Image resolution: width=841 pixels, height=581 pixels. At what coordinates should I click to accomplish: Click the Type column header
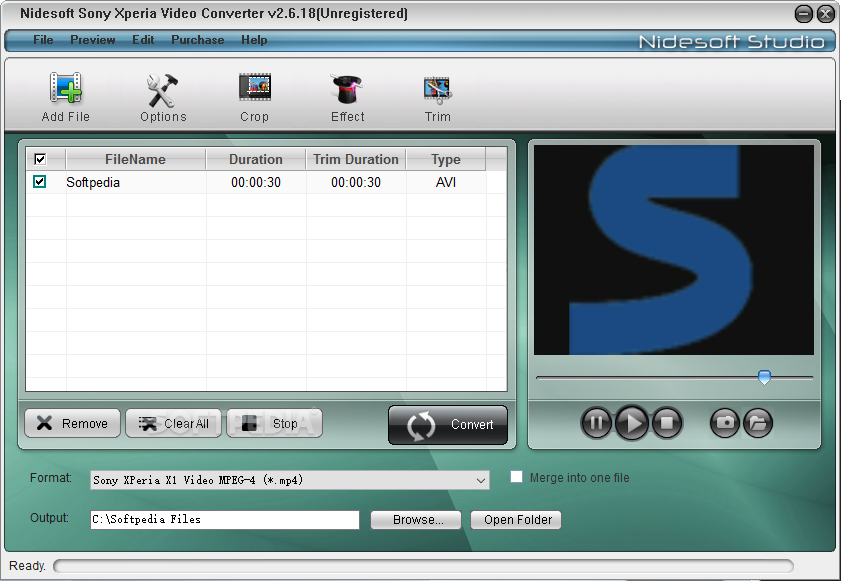tap(446, 159)
